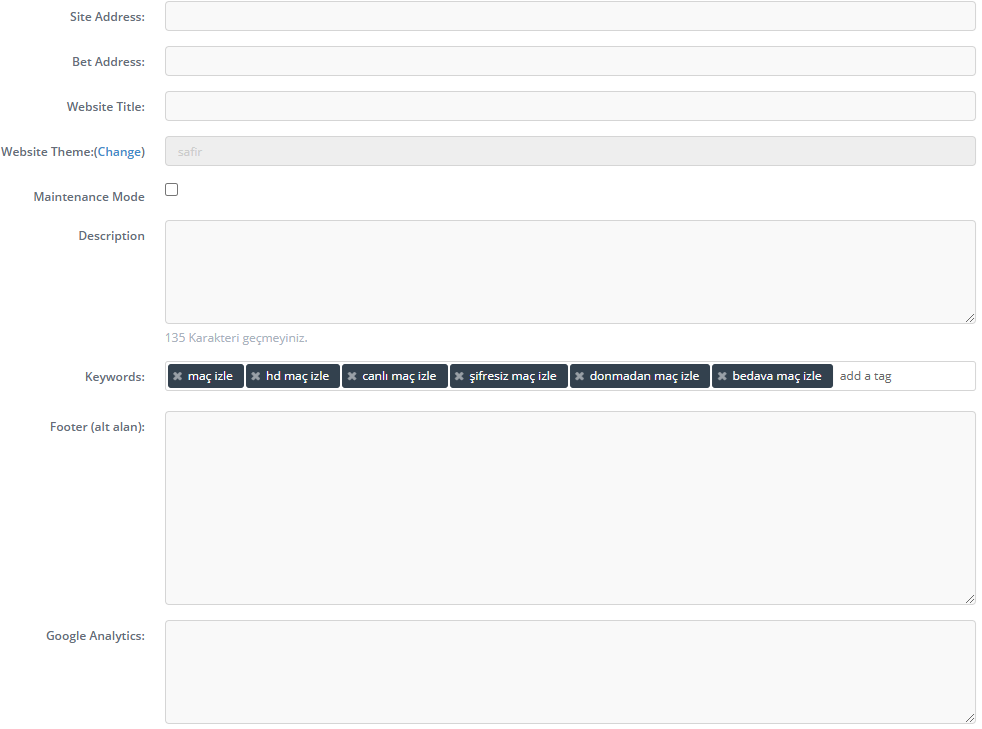Image resolution: width=982 pixels, height=729 pixels.
Task: Remove the 'maç izle' keyword tag
Action: pos(177,376)
